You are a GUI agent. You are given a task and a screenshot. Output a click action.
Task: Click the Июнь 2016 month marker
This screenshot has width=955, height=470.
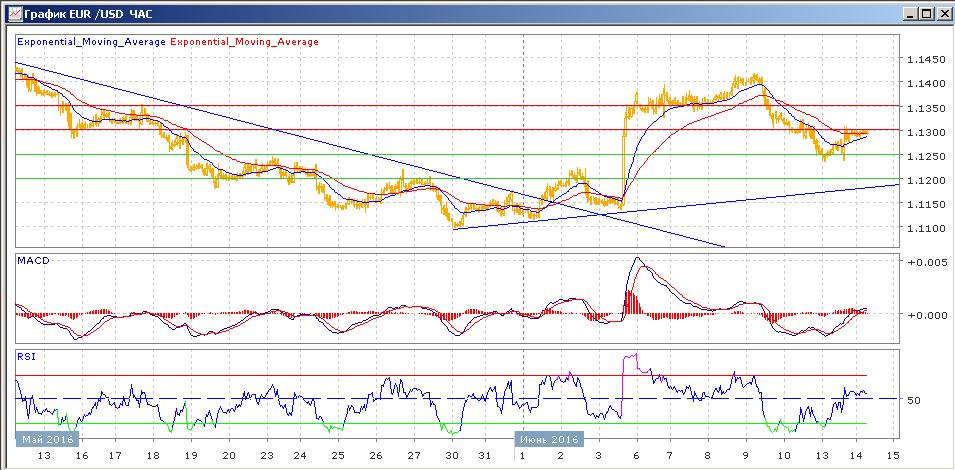click(548, 439)
